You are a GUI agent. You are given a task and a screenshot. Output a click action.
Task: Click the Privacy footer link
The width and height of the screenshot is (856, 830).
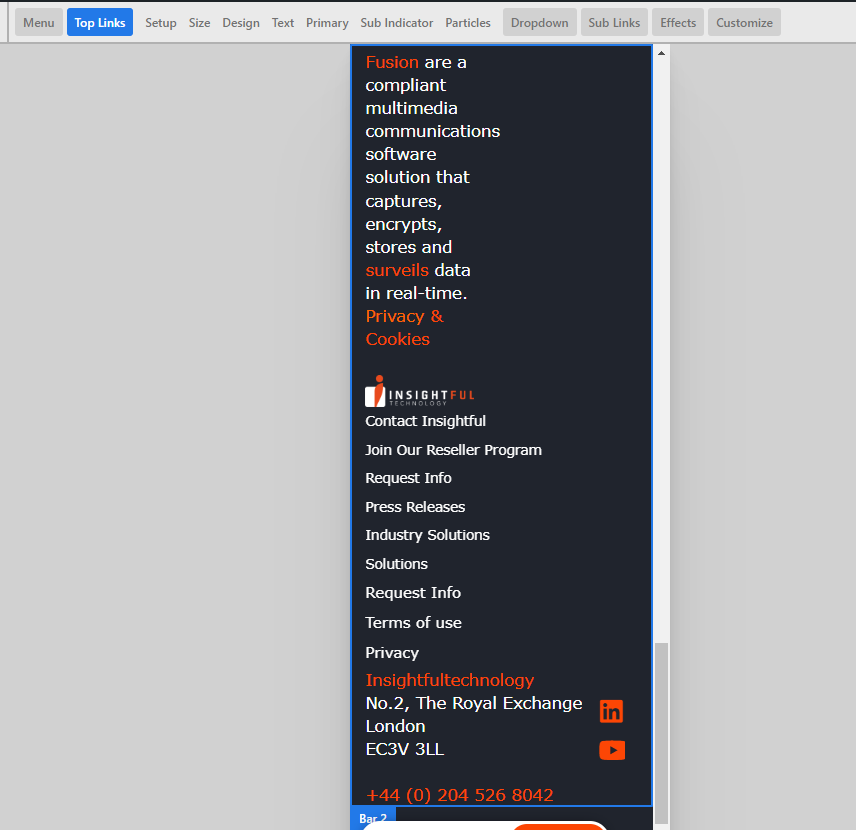[x=392, y=653]
